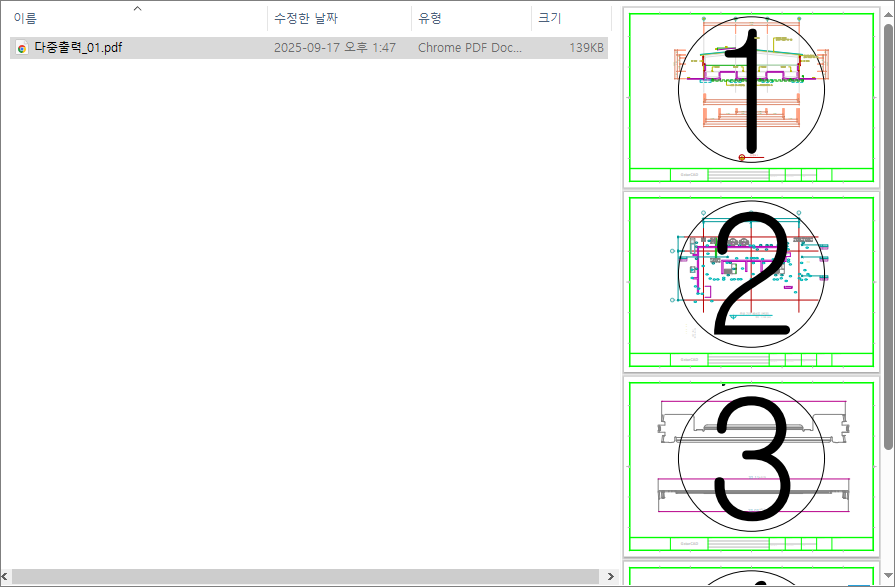Image resolution: width=895 pixels, height=587 pixels.
Task: Click the Chrome PDF icon of 다중출력_01.pdf
Action: point(22,48)
